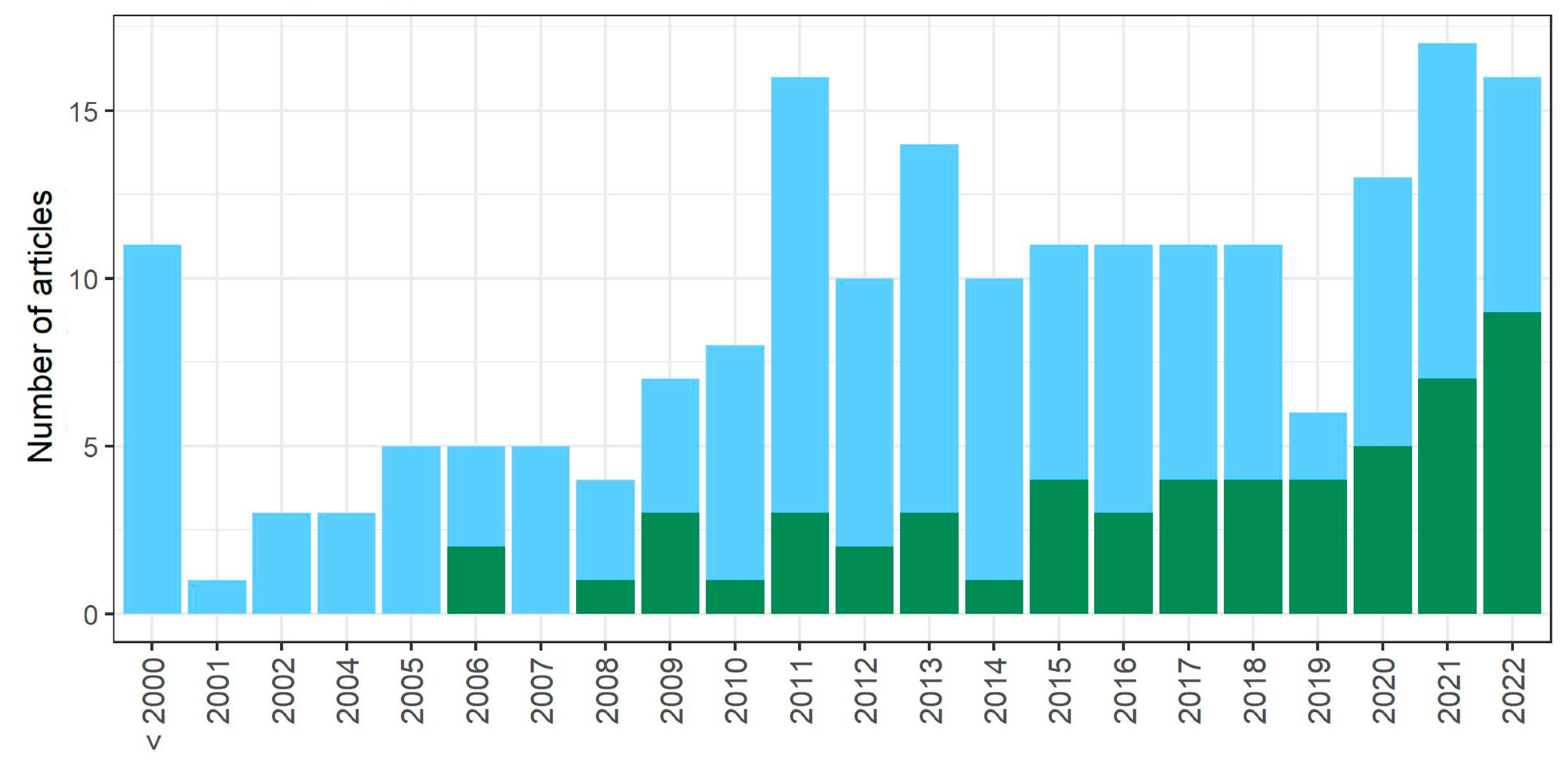The width and height of the screenshot is (1568, 763).
Task: Click the x-axis label 2015
Action: 1060,690
